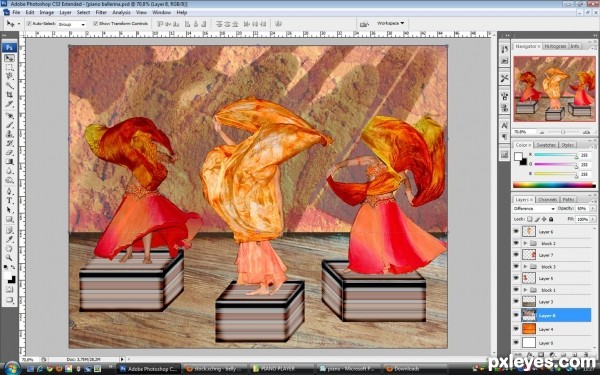Hide the block 2 group
Viewport: 600px width, 375px height.
516,243
